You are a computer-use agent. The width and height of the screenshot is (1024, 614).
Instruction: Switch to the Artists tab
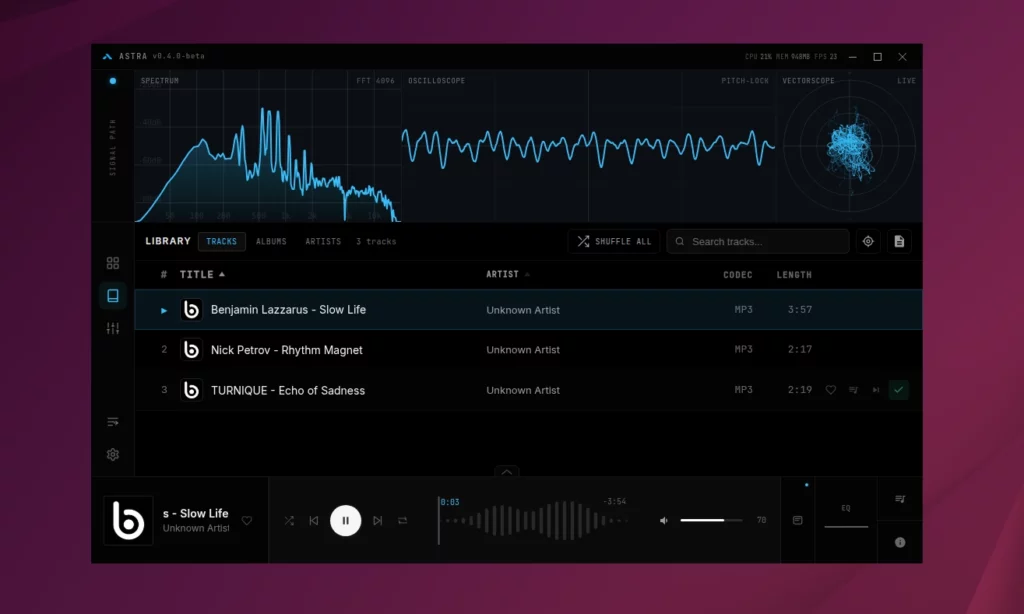coord(323,241)
